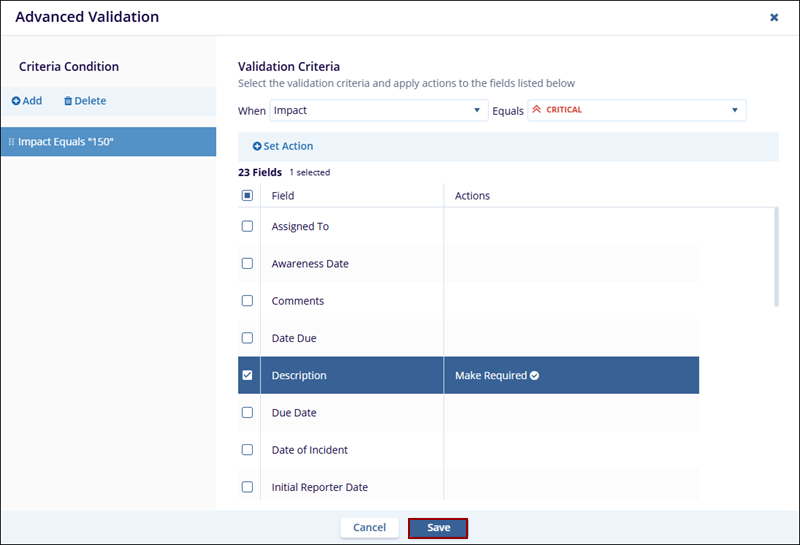Click the Make Required checkmark icon

pyautogui.click(x=535, y=376)
